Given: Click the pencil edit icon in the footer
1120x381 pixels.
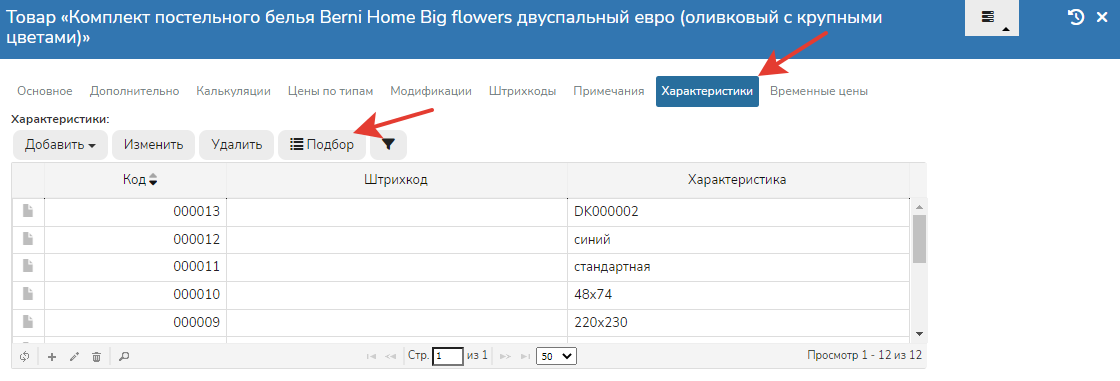Looking at the screenshot, I should click(74, 356).
